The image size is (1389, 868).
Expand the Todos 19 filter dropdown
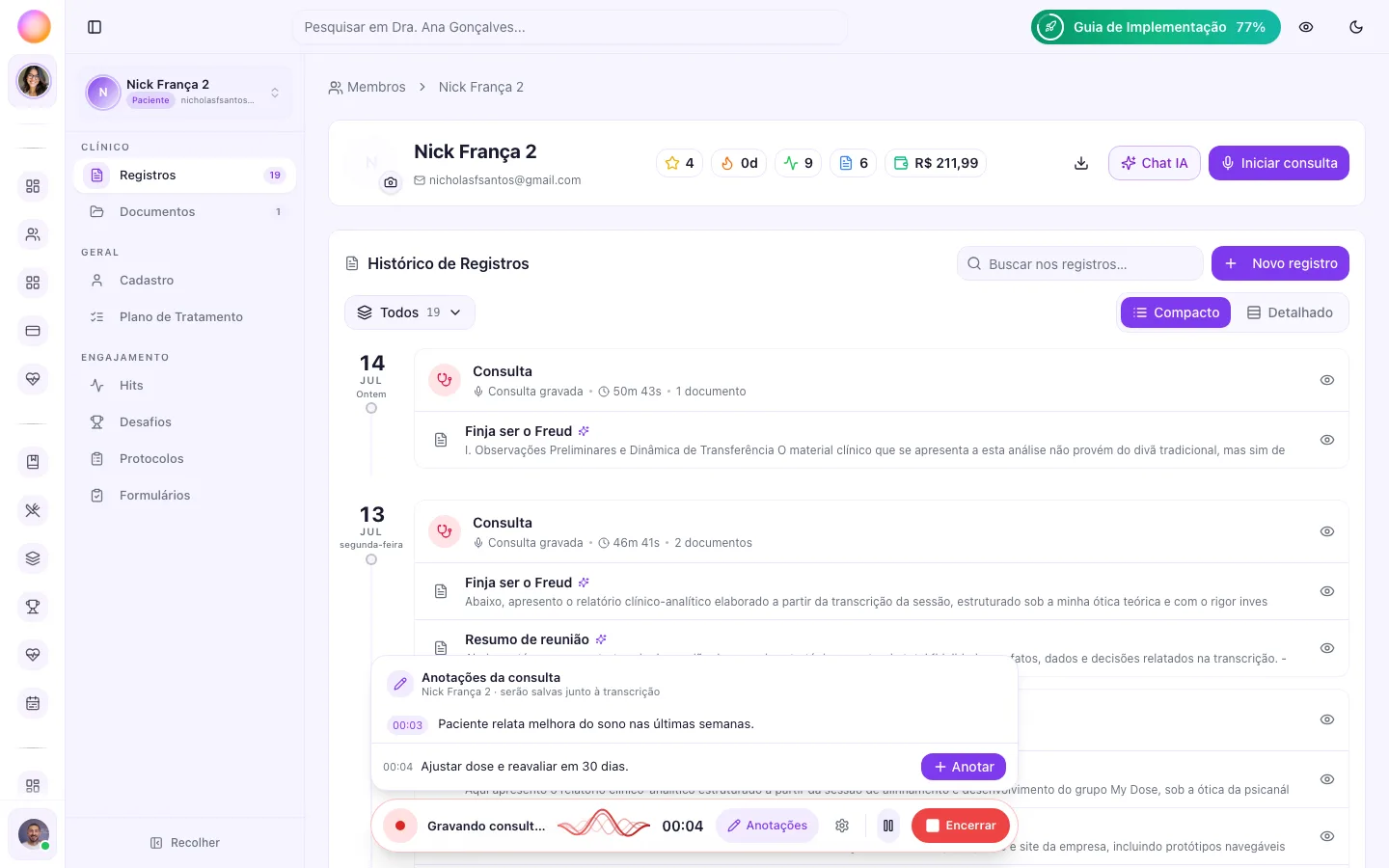410,312
